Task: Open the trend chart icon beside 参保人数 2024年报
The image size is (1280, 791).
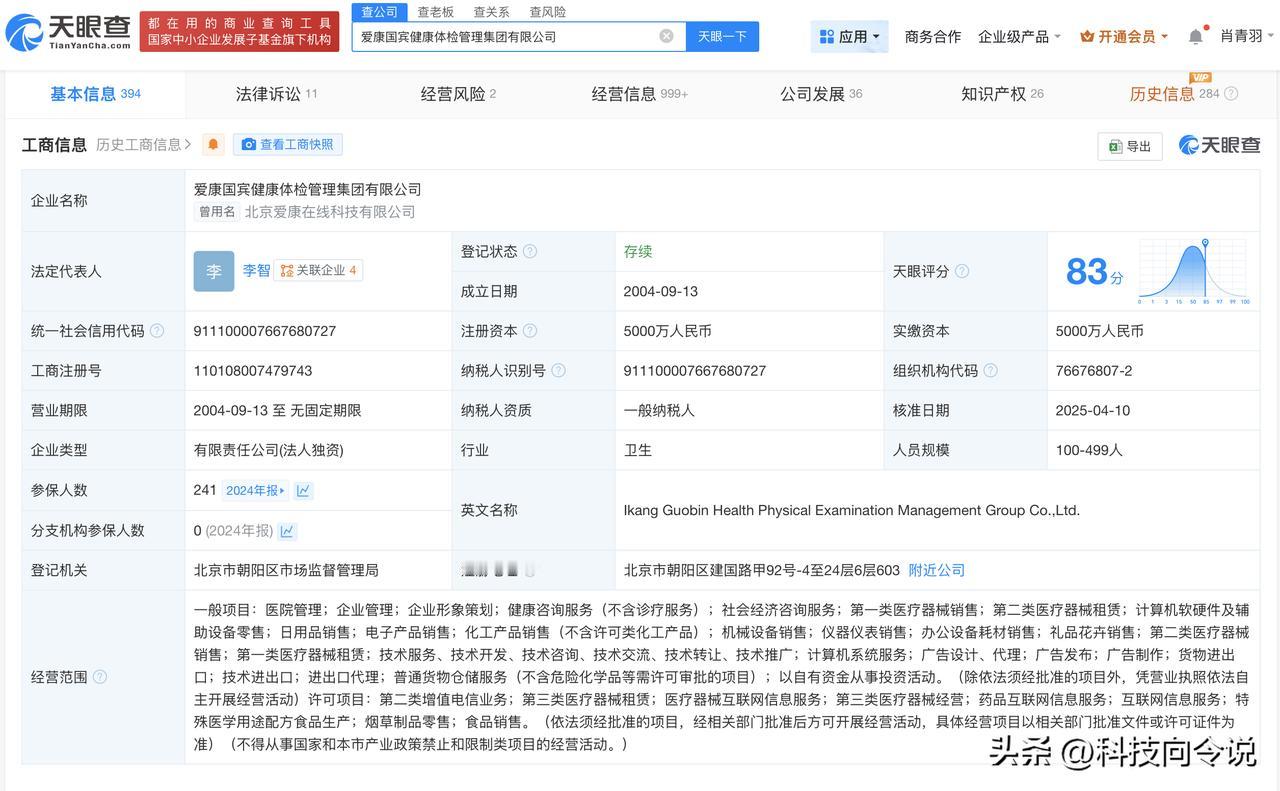Action: tap(303, 490)
